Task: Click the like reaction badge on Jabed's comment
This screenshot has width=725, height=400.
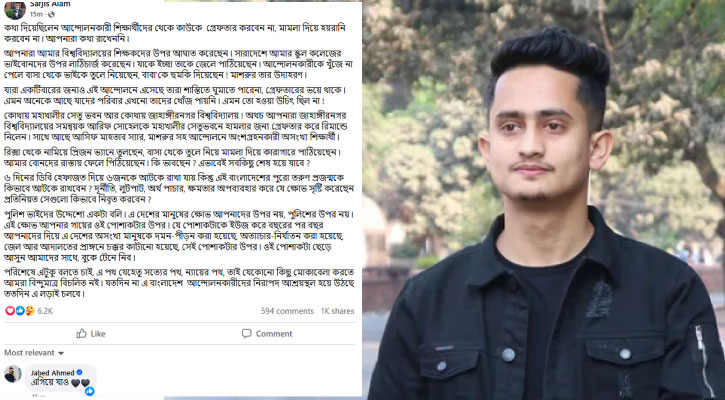Action: point(89,391)
